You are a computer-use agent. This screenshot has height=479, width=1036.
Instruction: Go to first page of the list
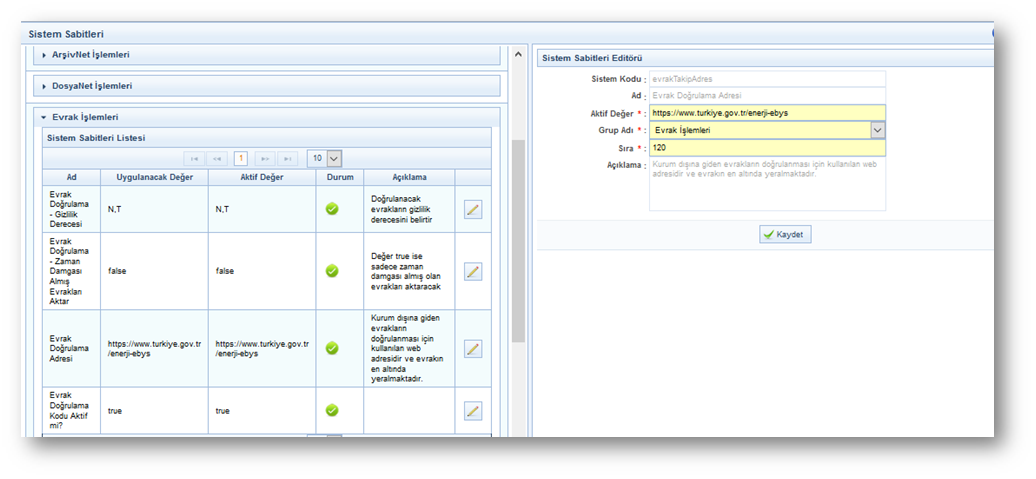[x=195, y=158]
